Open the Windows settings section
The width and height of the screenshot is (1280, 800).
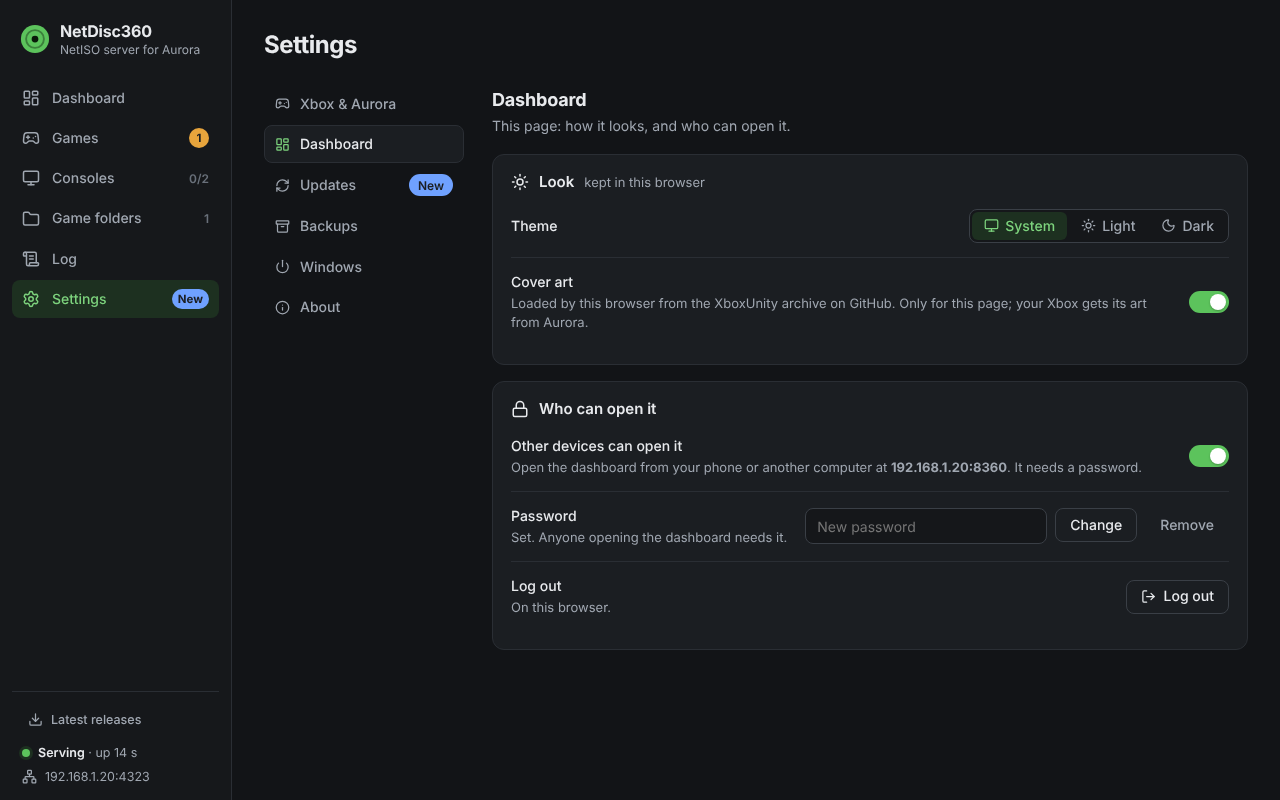pos(364,267)
